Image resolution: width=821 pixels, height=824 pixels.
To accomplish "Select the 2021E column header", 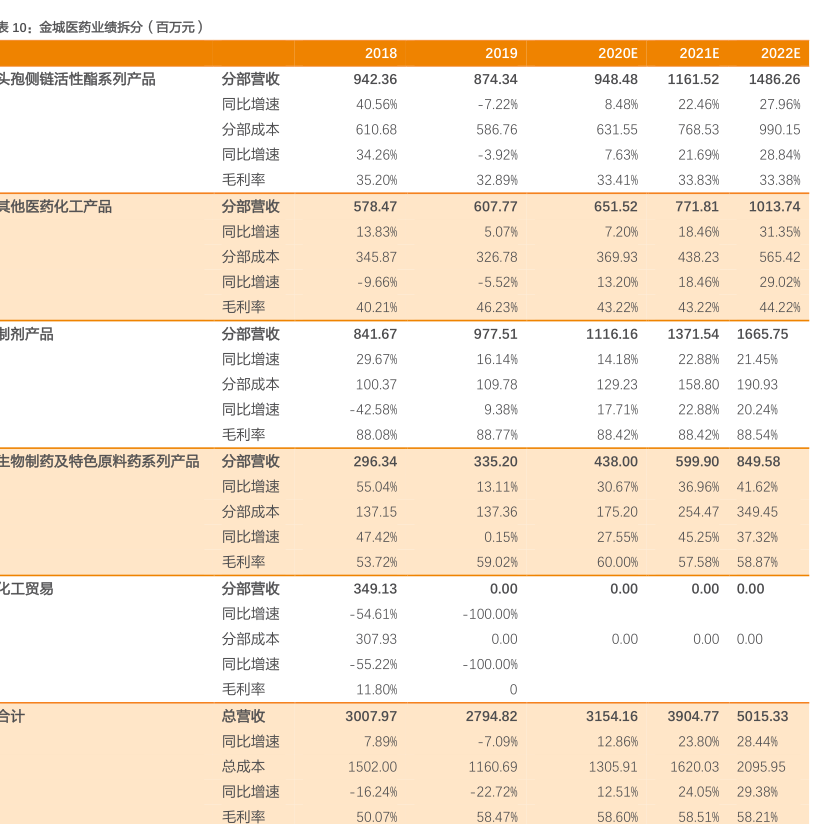I will [699, 54].
